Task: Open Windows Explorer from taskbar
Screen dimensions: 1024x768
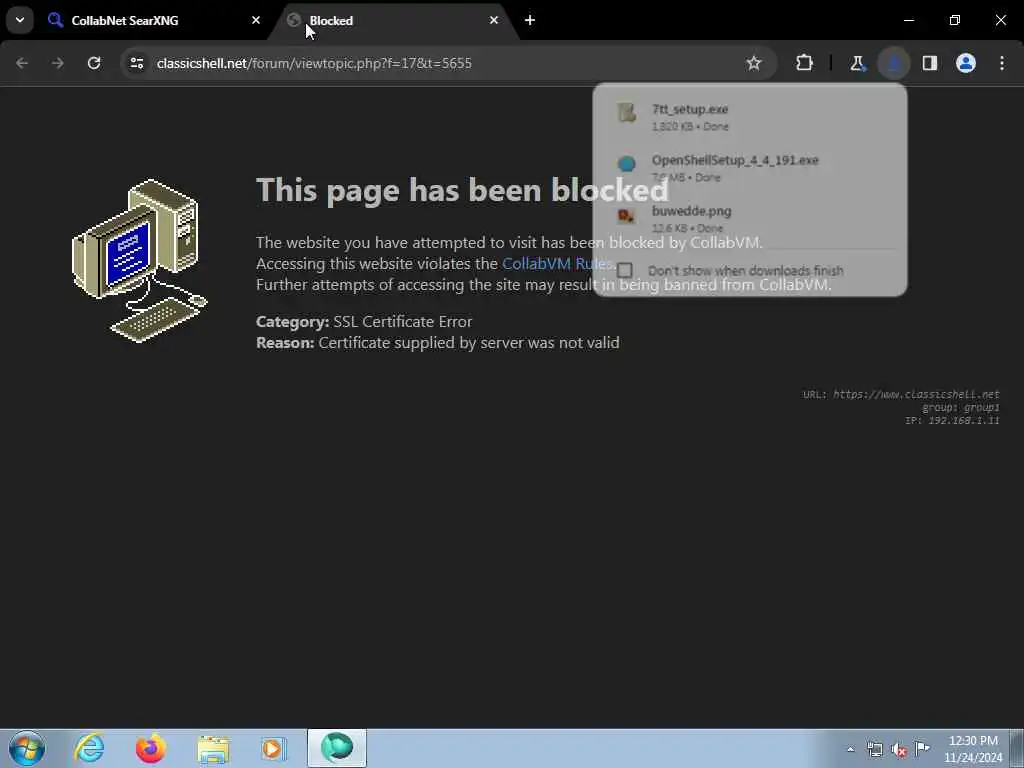Action: click(x=213, y=748)
